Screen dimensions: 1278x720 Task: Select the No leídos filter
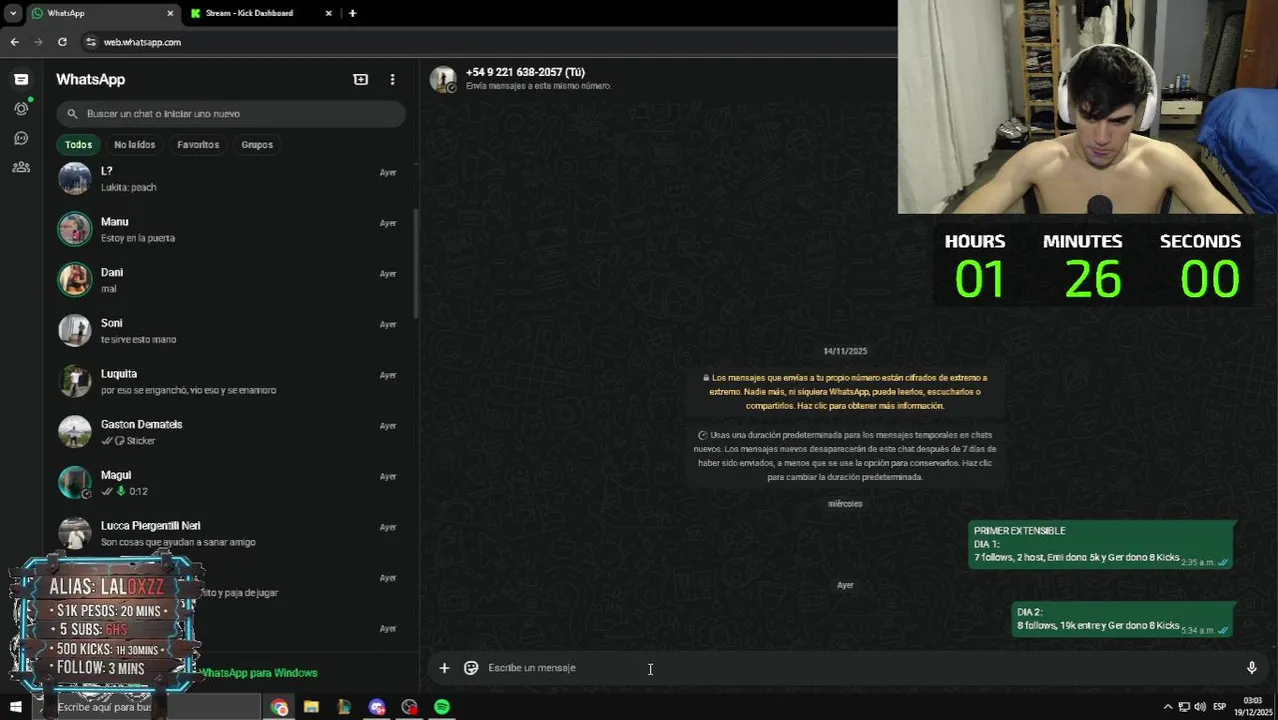134,145
